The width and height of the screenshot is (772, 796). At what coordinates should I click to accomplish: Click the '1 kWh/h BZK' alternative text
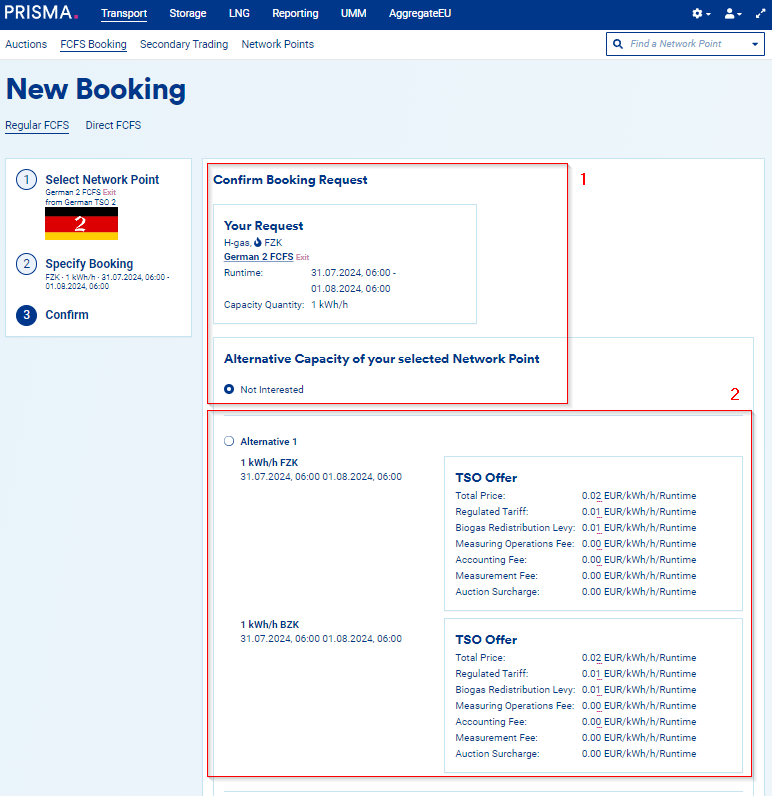tap(270, 624)
